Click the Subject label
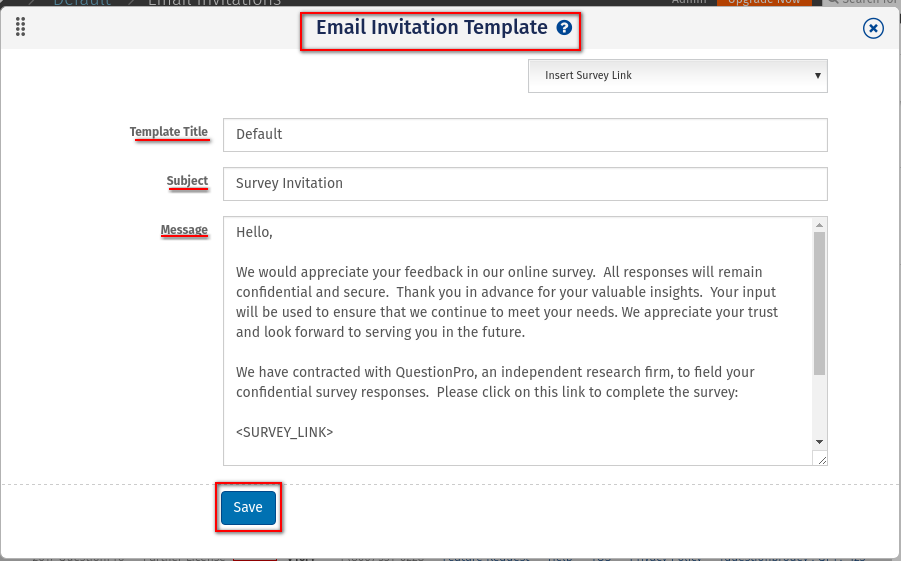 click(x=187, y=180)
